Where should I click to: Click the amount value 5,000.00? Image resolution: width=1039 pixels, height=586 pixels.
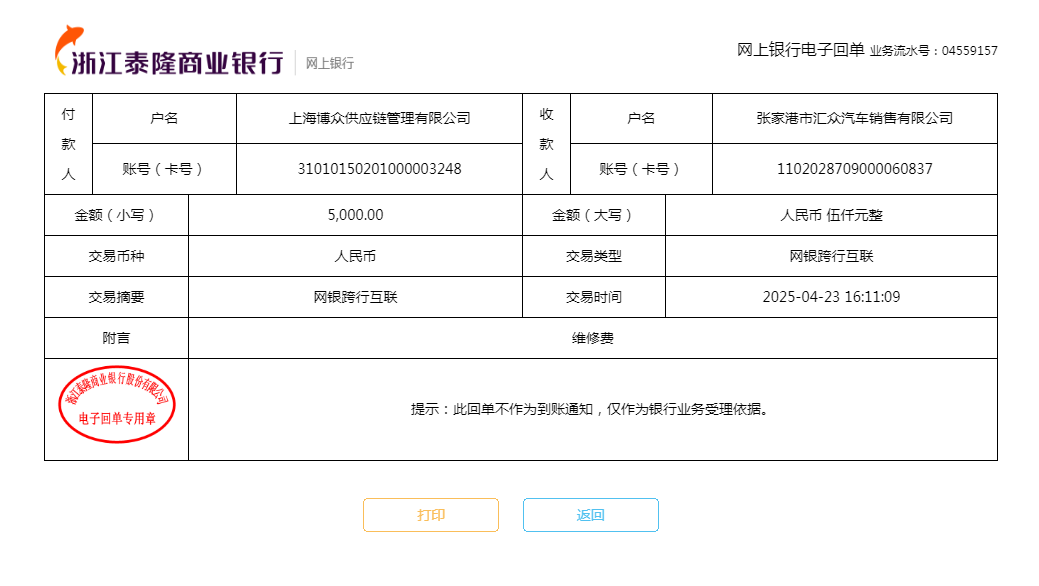pyautogui.click(x=355, y=215)
